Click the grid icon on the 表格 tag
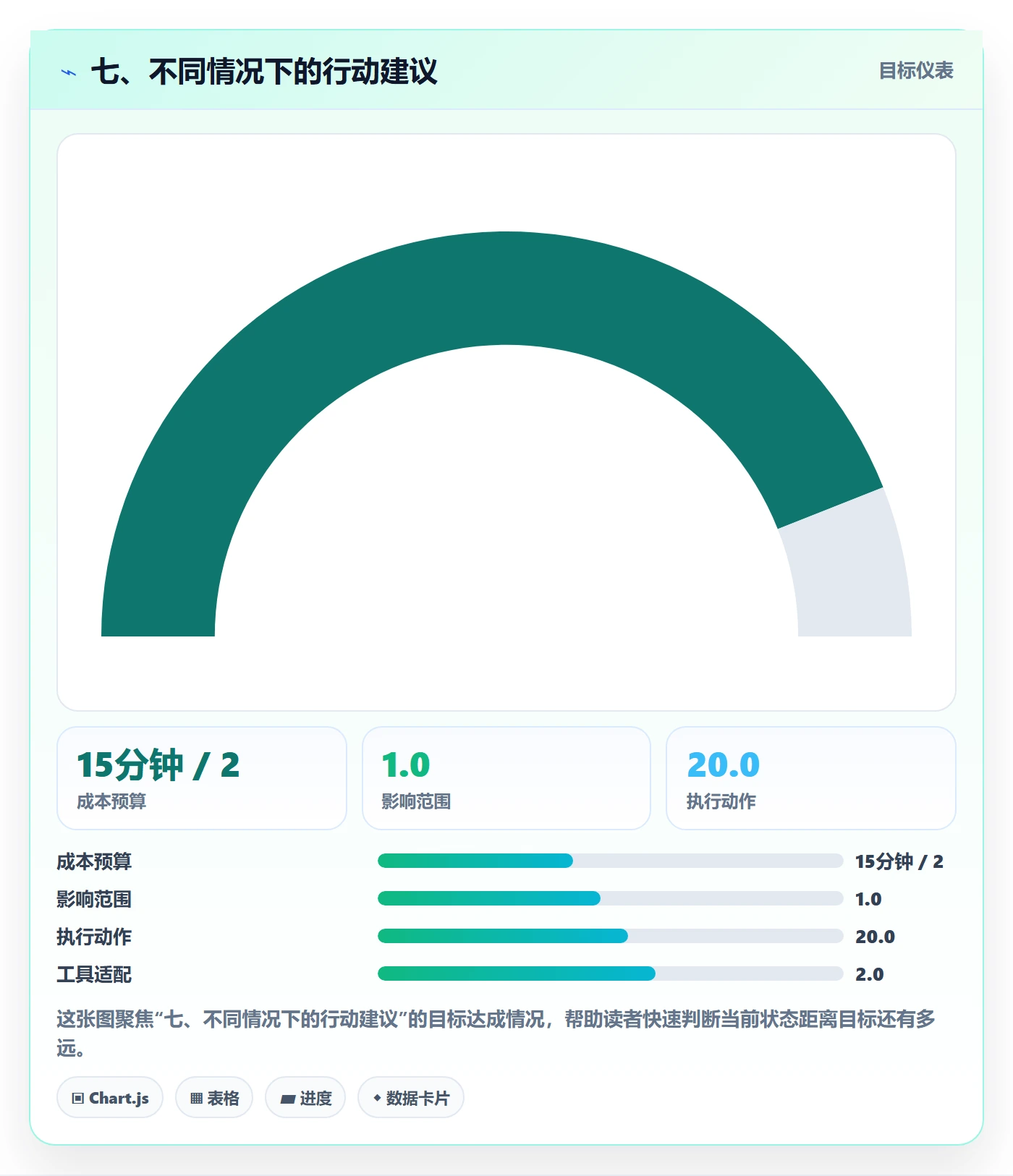 (196, 1098)
